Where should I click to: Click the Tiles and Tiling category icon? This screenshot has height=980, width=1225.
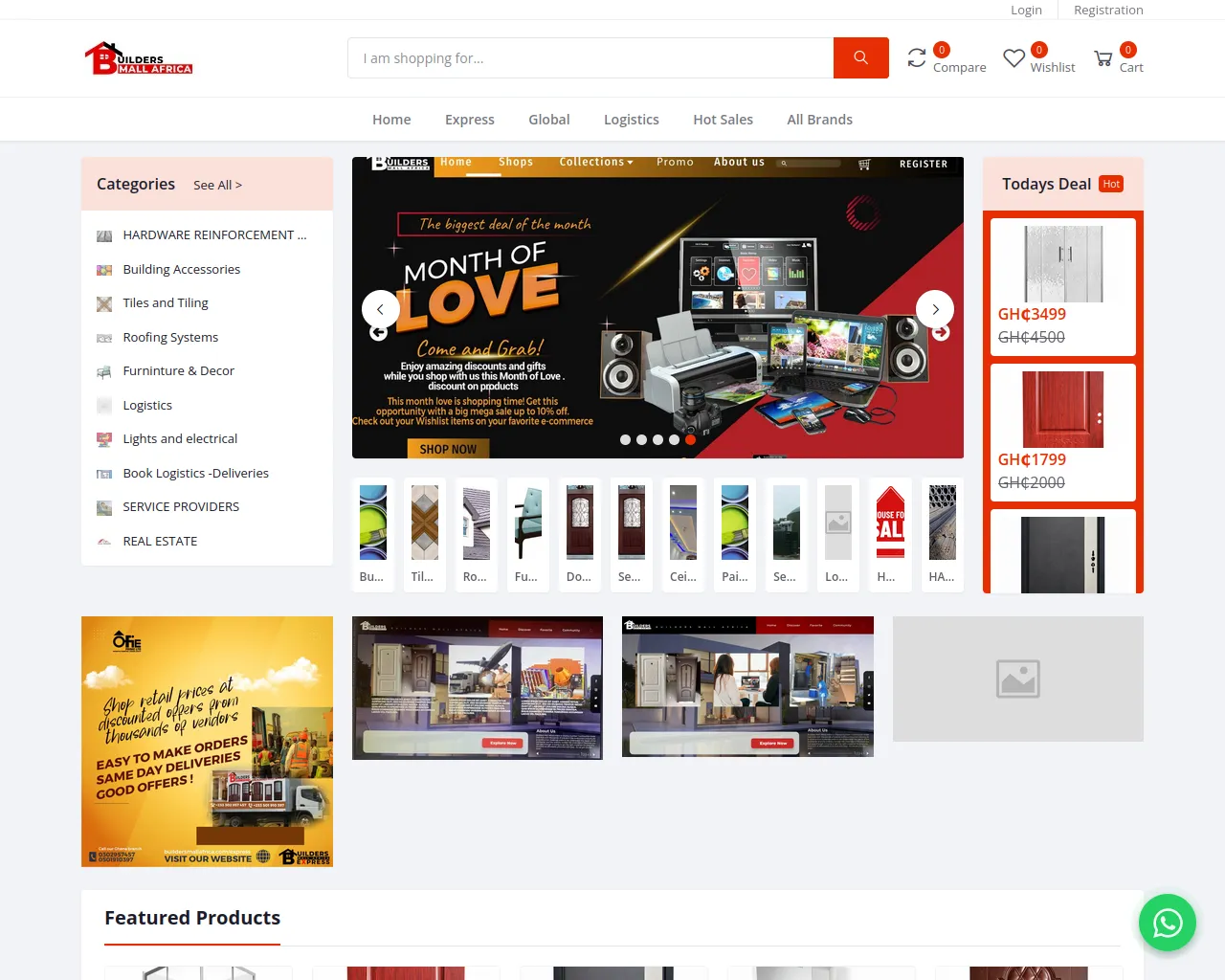click(x=104, y=303)
